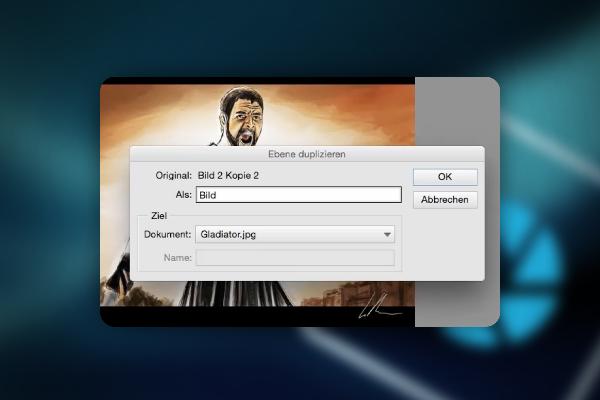The width and height of the screenshot is (600, 400).
Task: Click the 'Ziel' group label
Action: (x=159, y=216)
